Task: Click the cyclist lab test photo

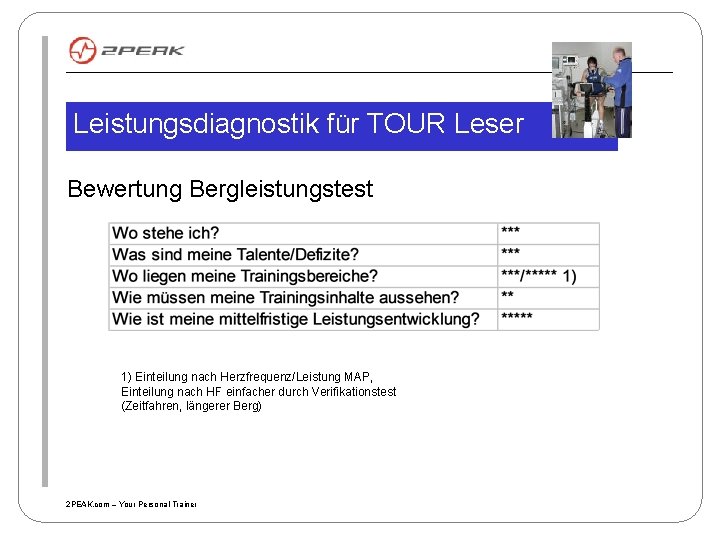Action: pyautogui.click(x=591, y=90)
